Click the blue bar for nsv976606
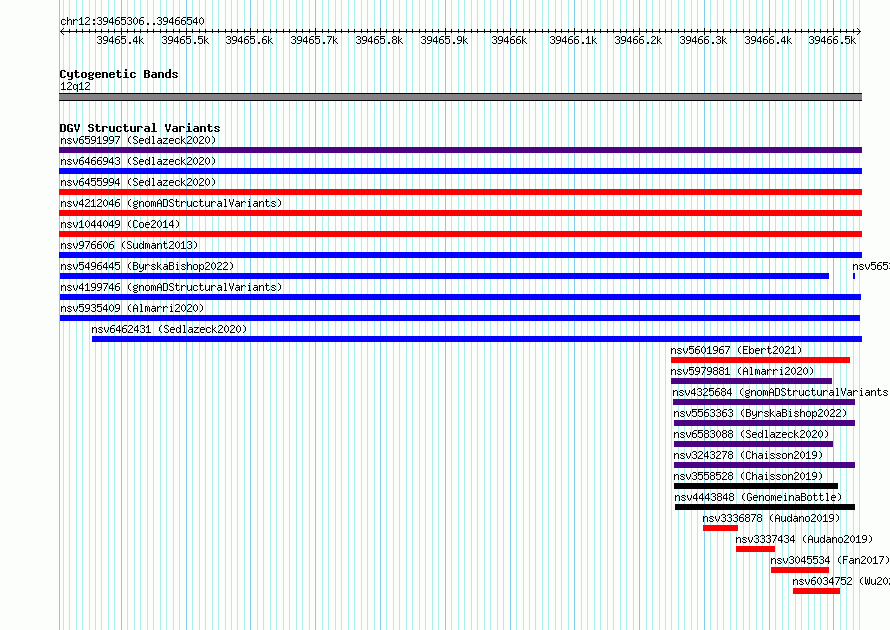This screenshot has height=630, width=890. click(460, 255)
